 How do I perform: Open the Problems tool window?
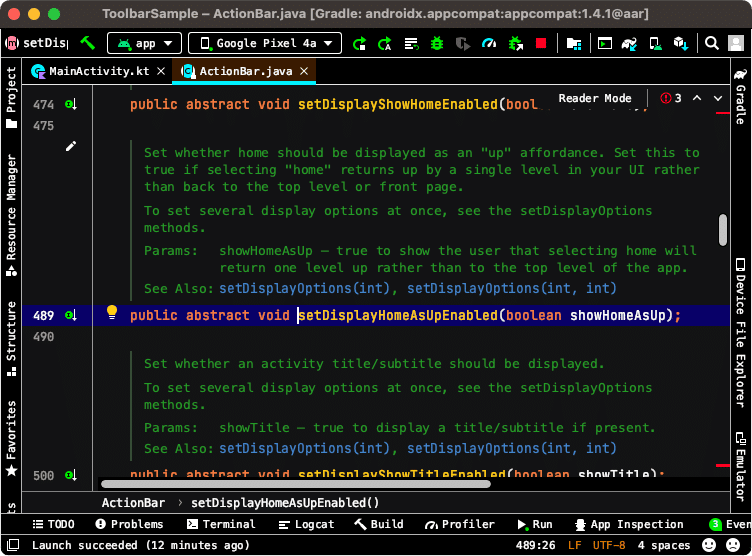click(x=129, y=524)
